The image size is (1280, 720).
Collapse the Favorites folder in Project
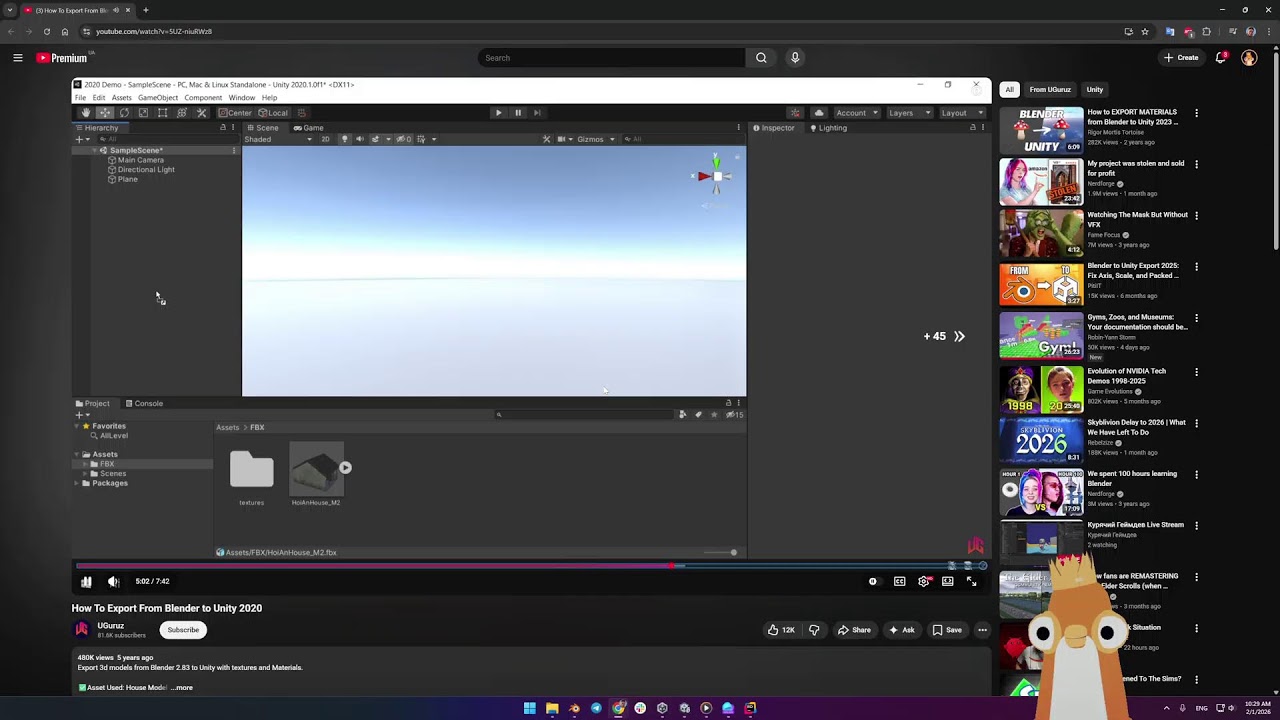77,426
